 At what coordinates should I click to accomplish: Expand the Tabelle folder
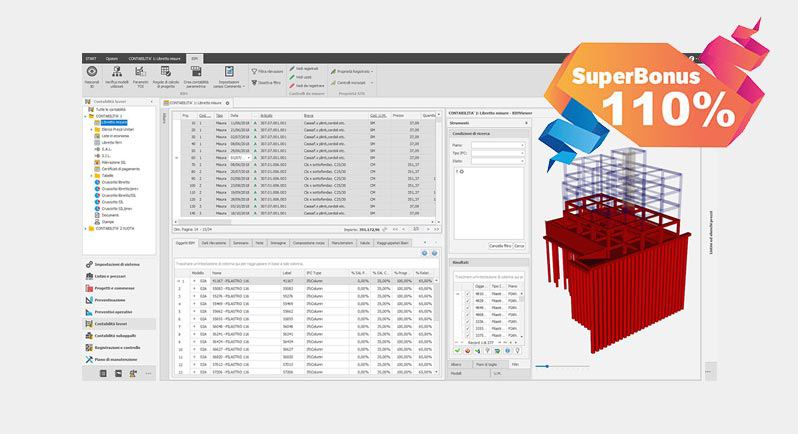92,176
